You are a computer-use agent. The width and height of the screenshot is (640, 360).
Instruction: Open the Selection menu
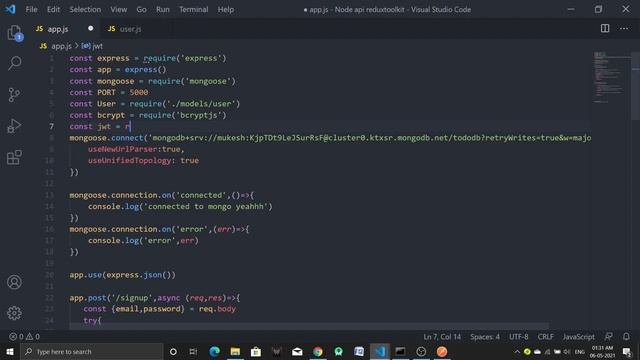point(85,9)
